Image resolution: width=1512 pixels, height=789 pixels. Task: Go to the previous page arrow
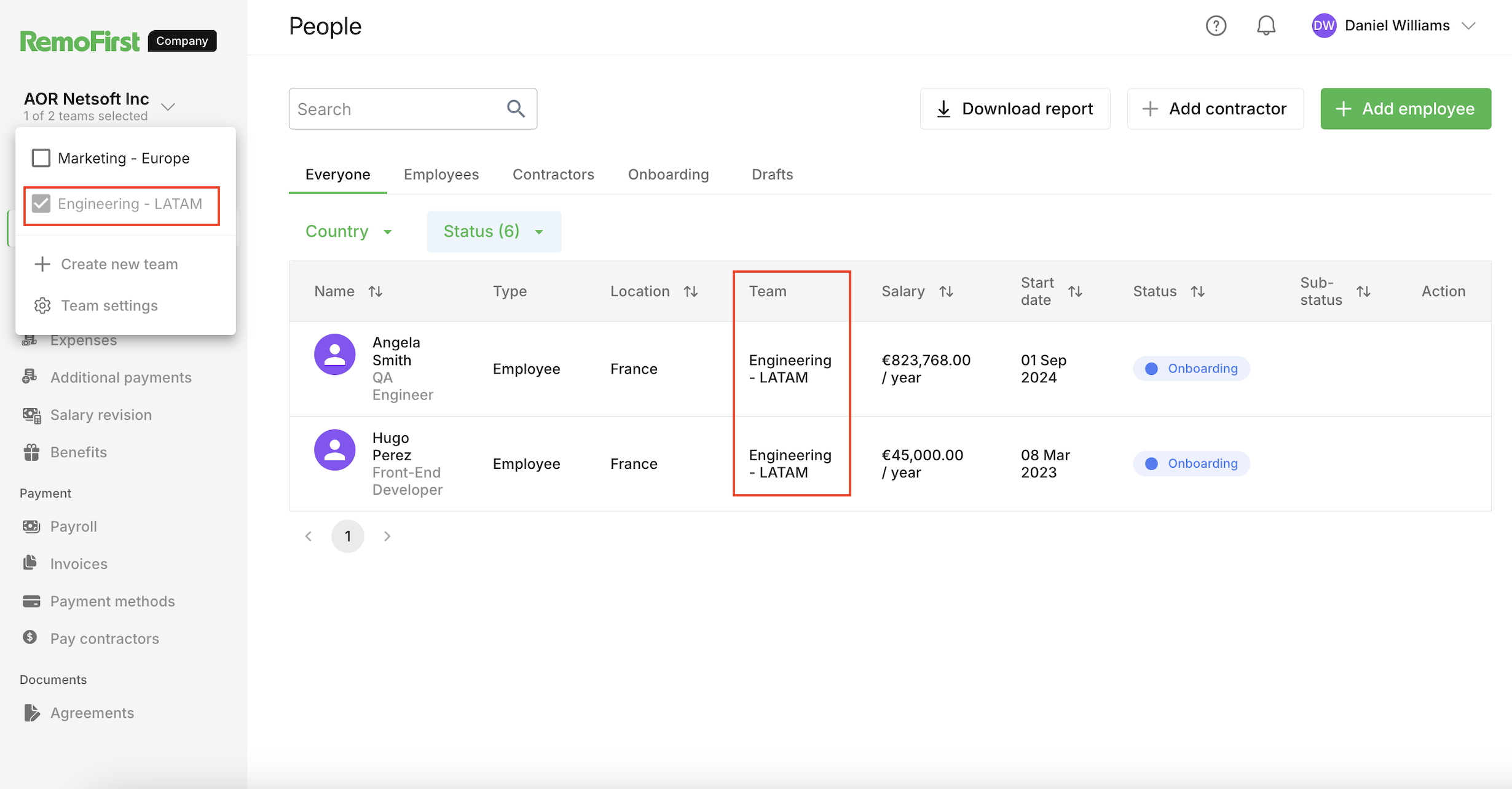[x=309, y=536]
